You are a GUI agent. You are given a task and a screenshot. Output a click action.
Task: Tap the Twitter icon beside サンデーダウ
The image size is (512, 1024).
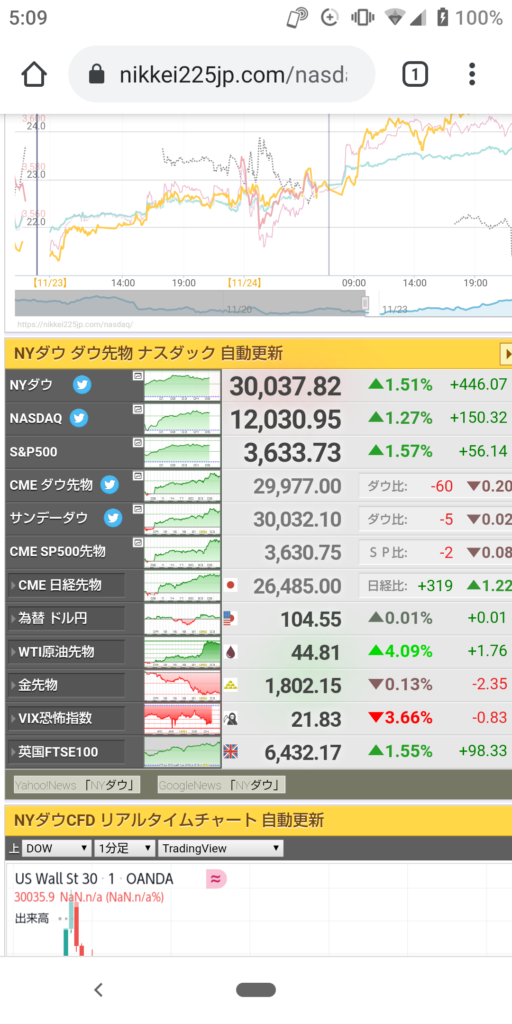114,519
